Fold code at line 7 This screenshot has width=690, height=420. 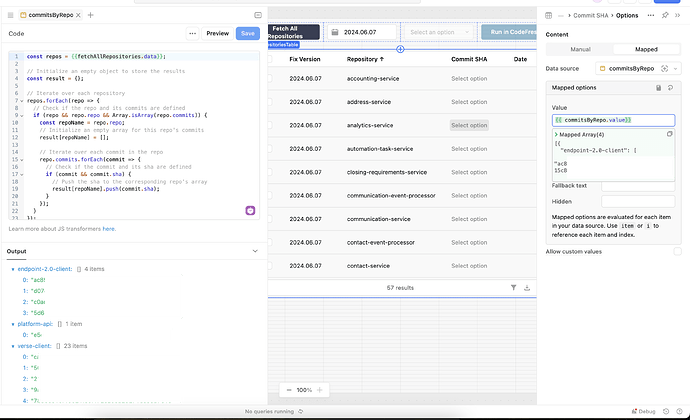[x=22, y=101]
